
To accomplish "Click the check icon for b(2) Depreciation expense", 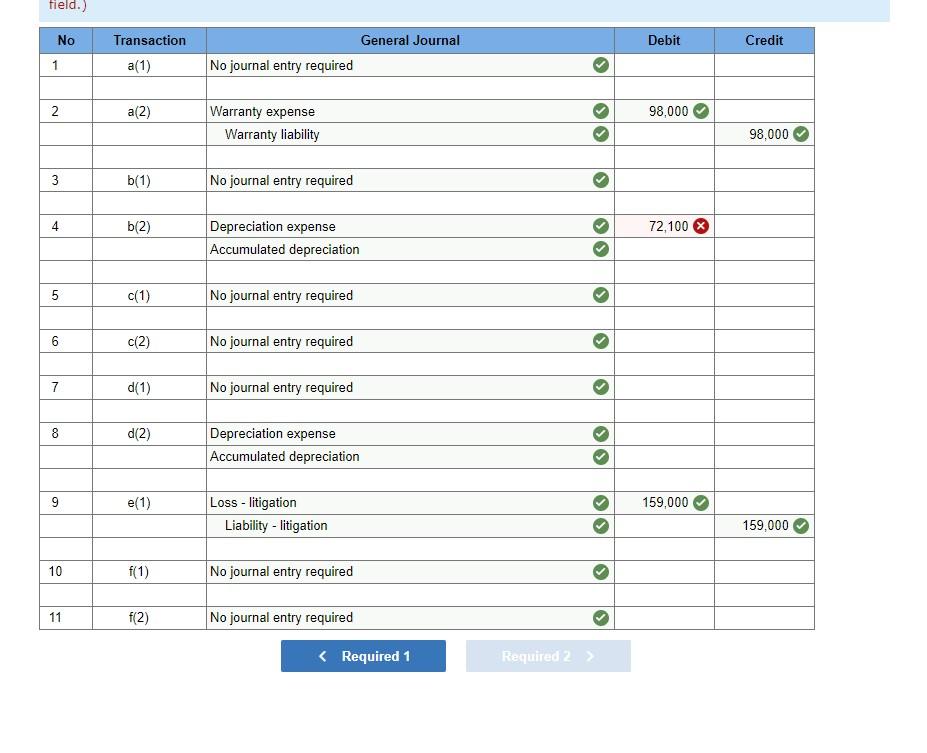I will coord(601,226).
